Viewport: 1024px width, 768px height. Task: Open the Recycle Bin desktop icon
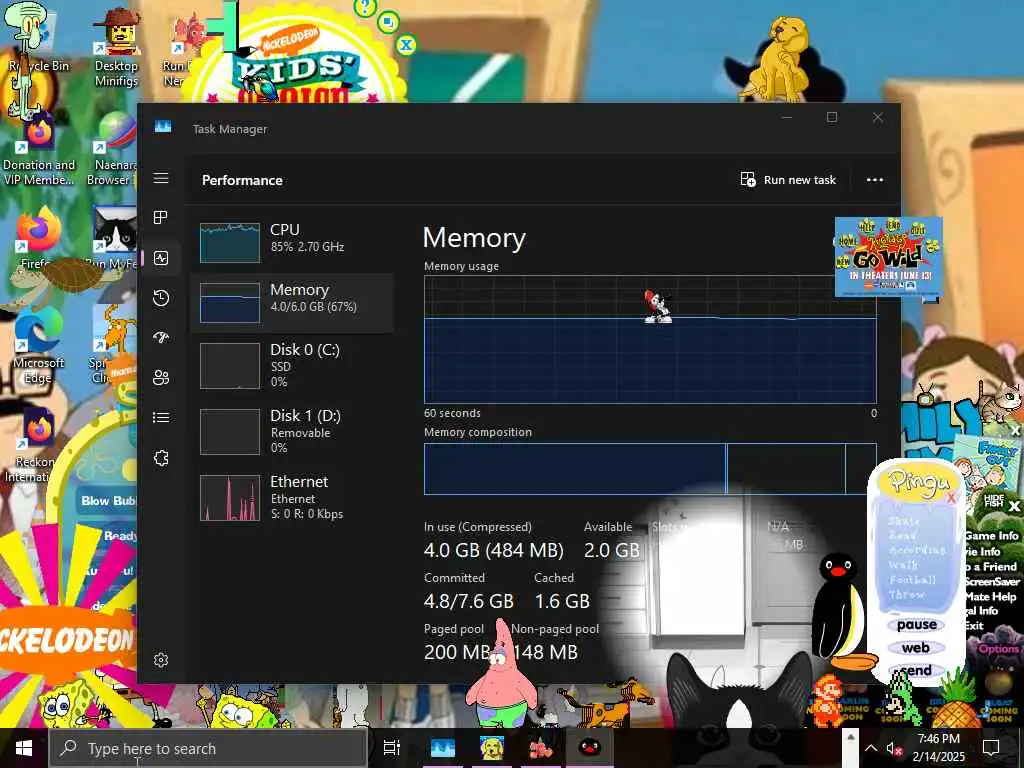(39, 39)
